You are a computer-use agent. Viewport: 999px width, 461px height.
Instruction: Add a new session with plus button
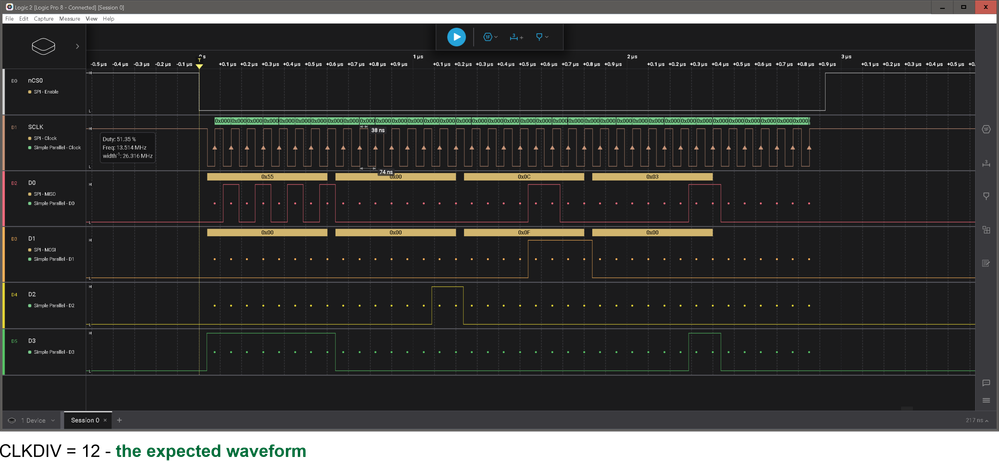point(119,421)
